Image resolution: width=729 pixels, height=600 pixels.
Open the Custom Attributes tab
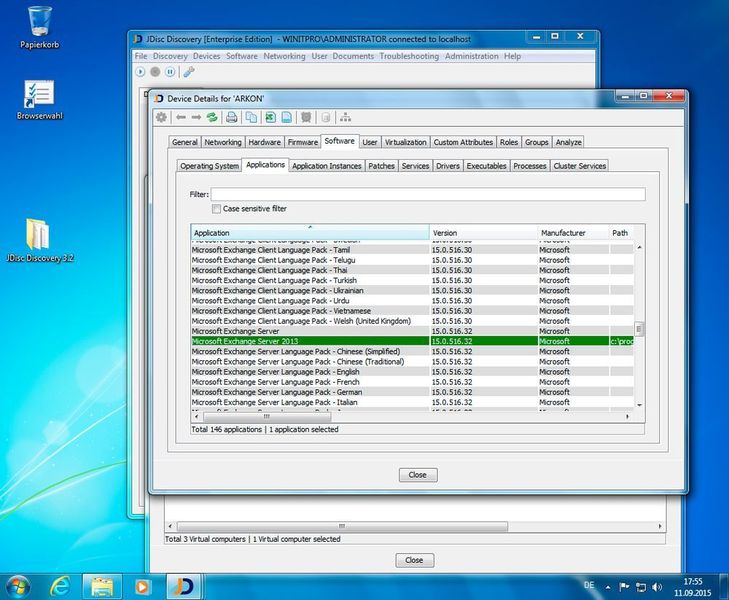pos(463,142)
